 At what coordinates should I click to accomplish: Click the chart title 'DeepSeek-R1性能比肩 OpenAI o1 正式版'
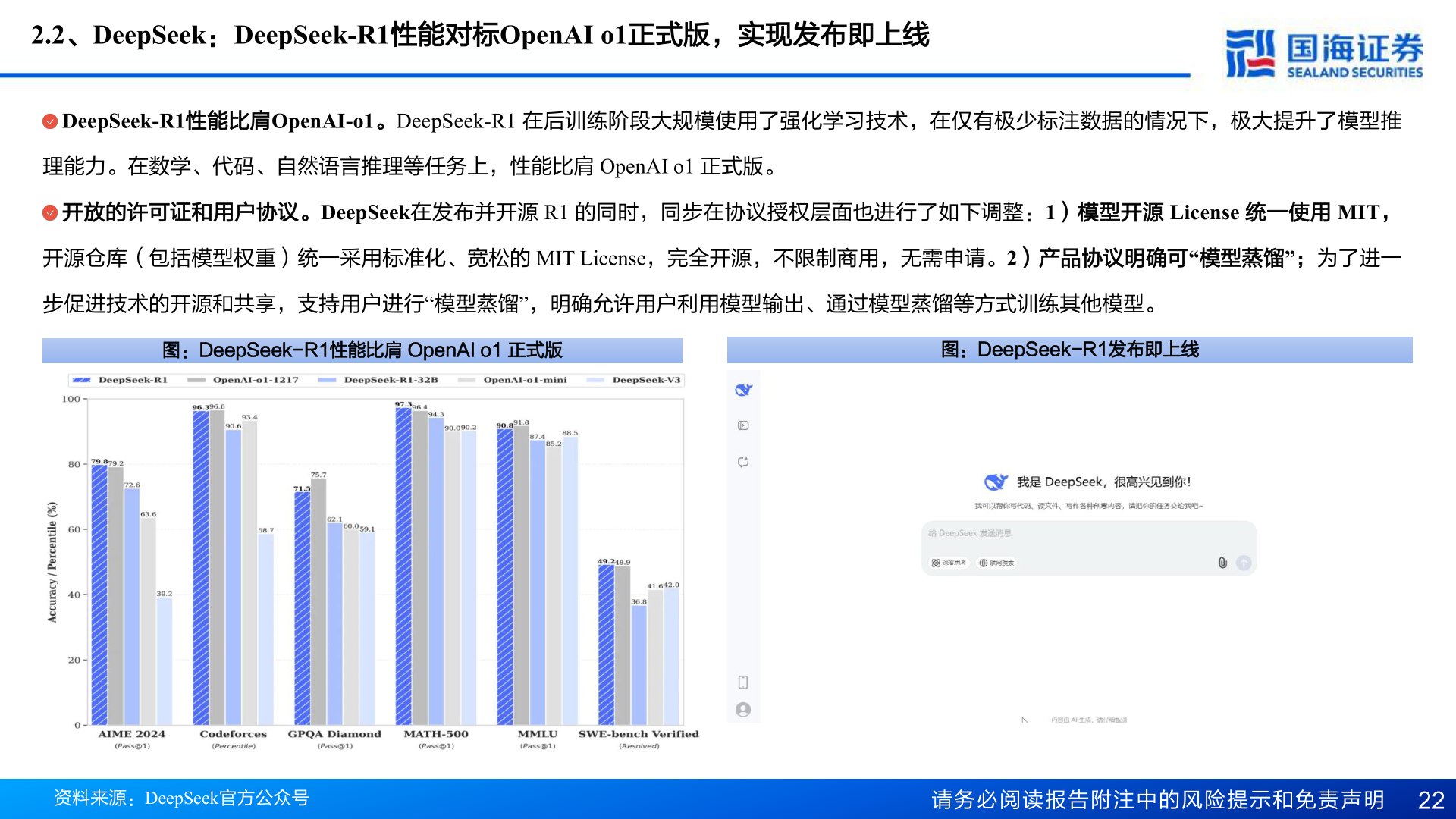[362, 350]
